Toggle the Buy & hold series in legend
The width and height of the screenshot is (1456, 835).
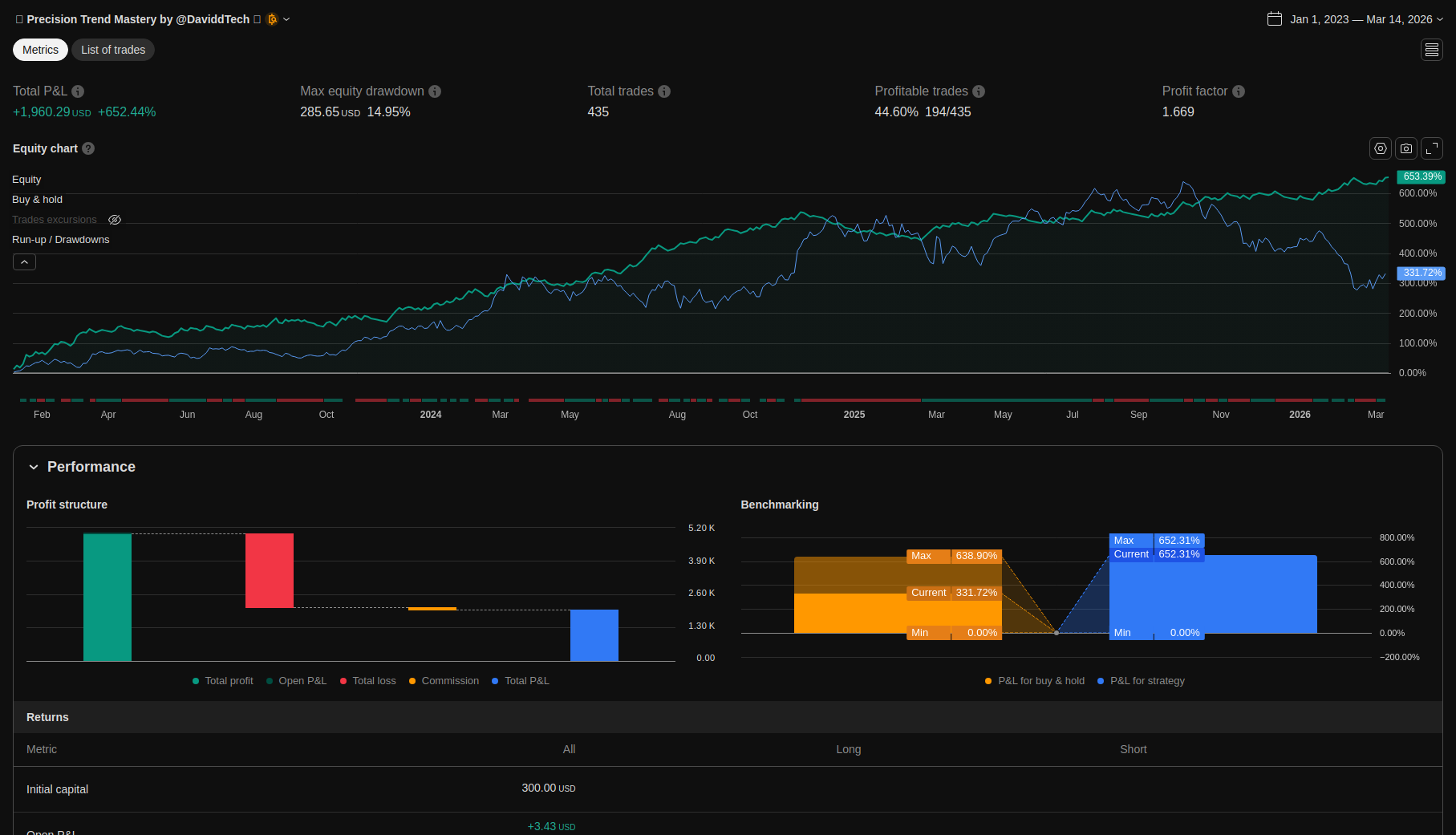(37, 200)
